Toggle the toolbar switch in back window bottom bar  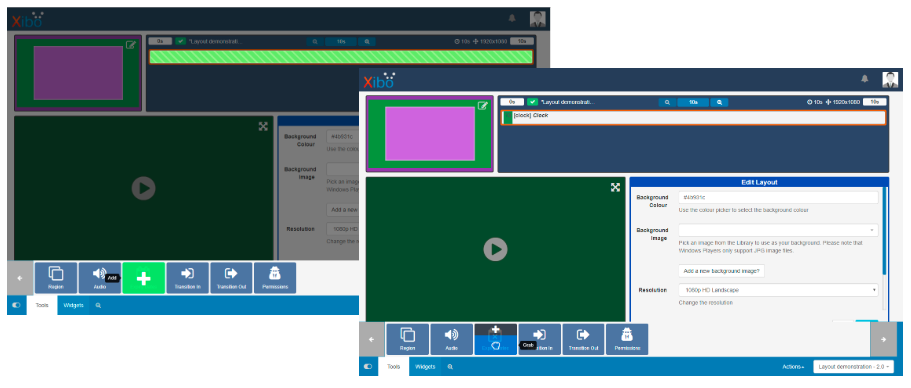coord(16,305)
